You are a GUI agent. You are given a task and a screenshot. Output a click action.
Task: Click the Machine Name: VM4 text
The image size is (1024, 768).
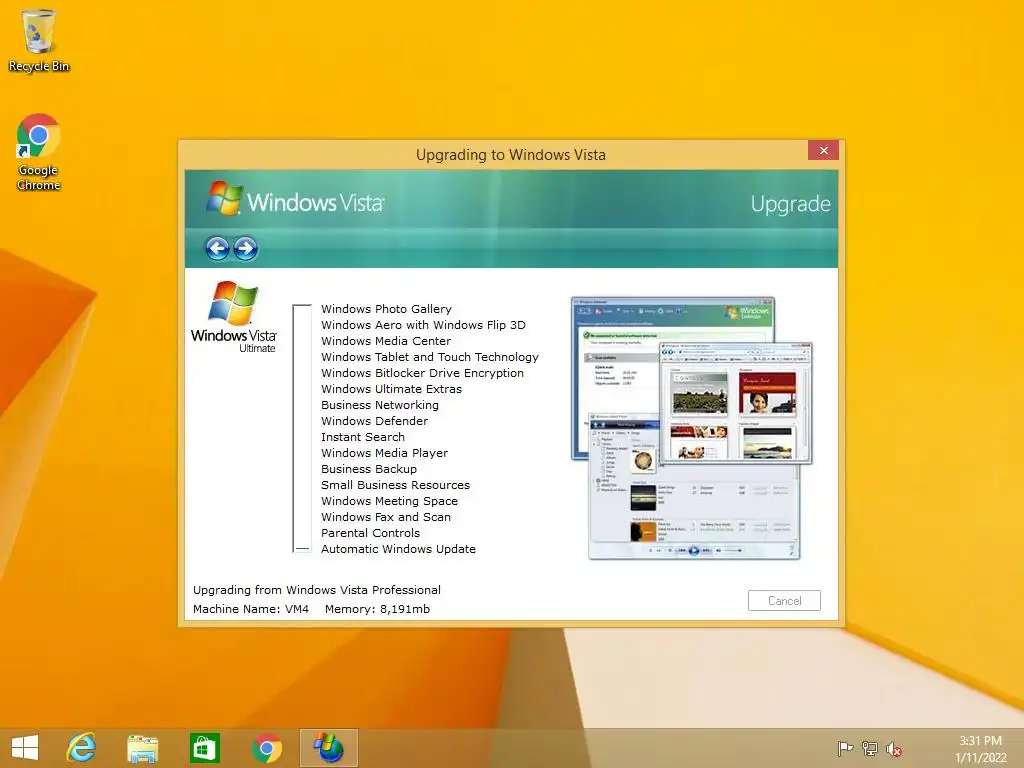coord(251,609)
